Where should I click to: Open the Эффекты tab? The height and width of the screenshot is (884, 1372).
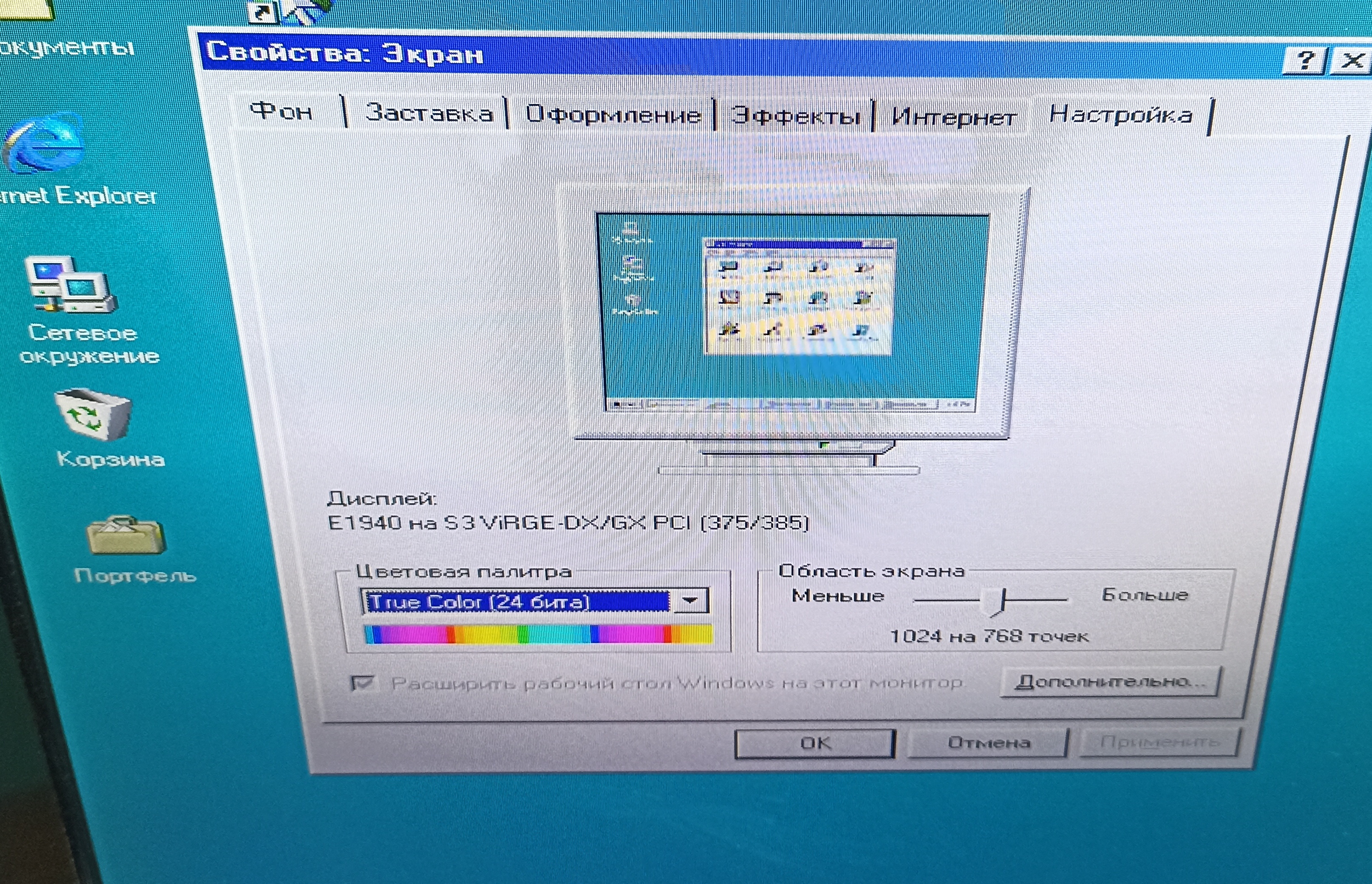[x=795, y=116]
